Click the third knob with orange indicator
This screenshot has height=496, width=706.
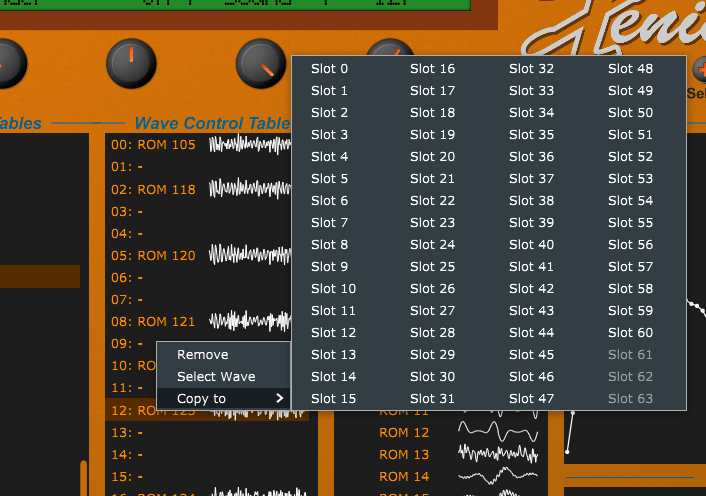click(x=260, y=64)
